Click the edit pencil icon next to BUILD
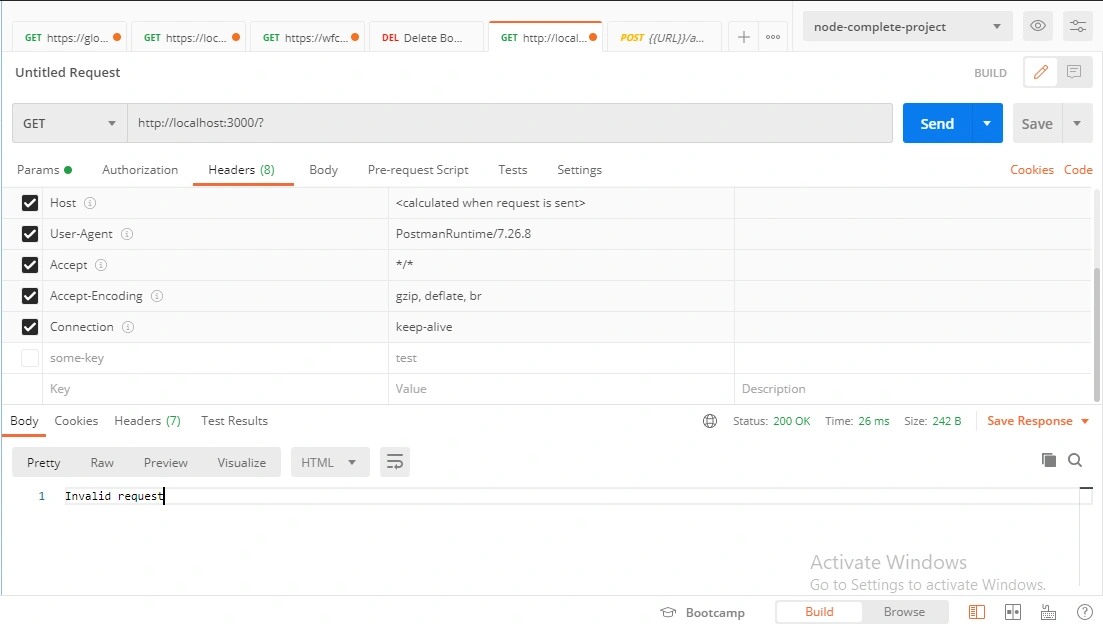 pos(1040,72)
